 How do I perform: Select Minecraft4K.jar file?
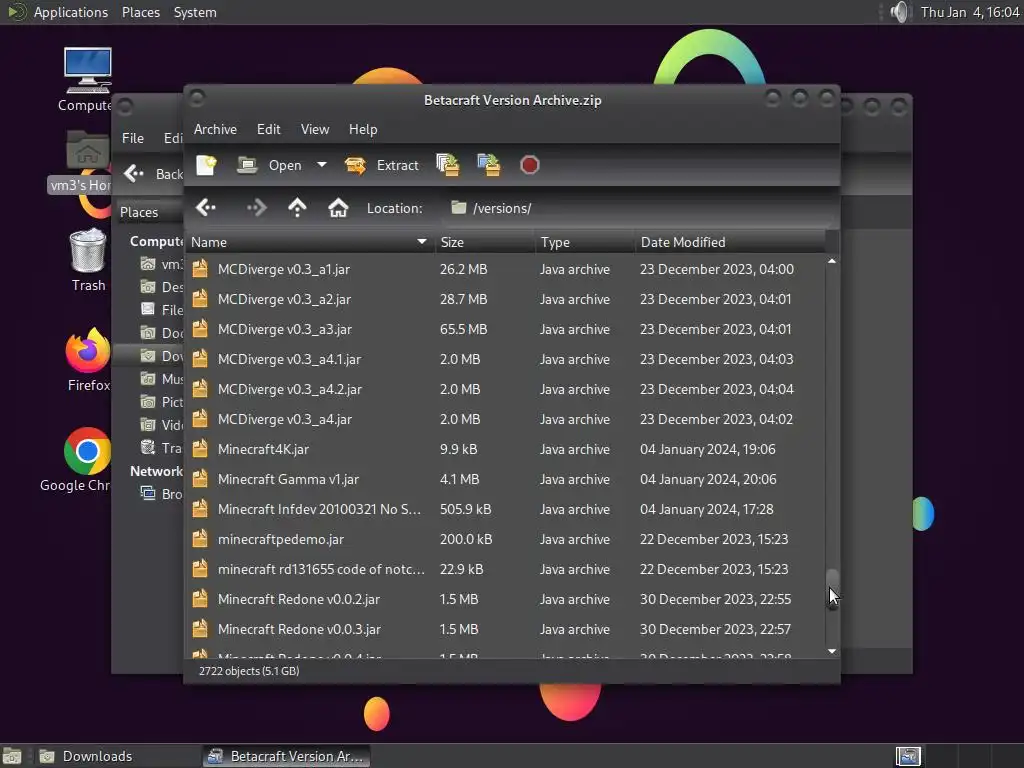pos(505,449)
